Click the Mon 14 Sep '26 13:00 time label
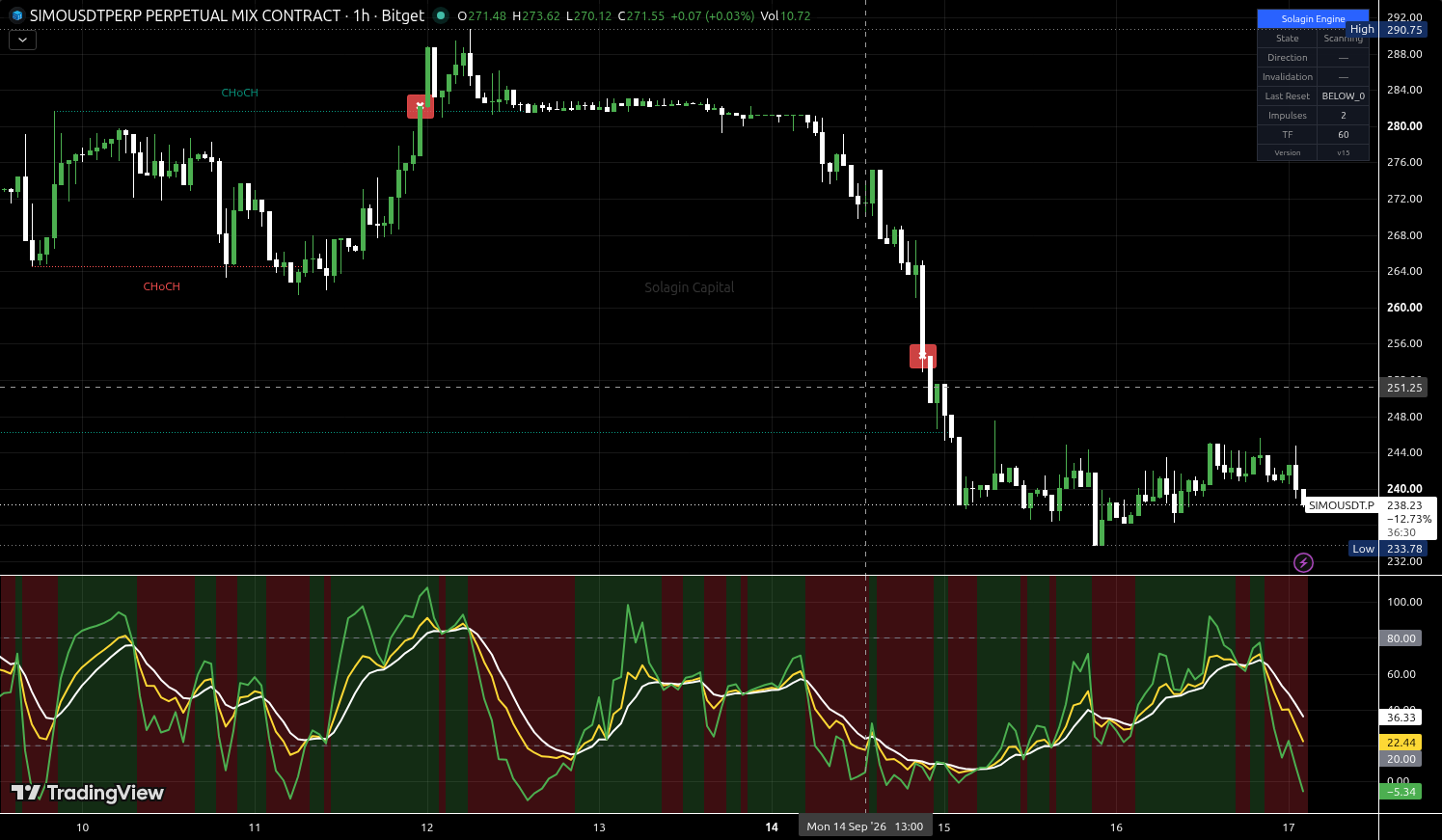 864,826
